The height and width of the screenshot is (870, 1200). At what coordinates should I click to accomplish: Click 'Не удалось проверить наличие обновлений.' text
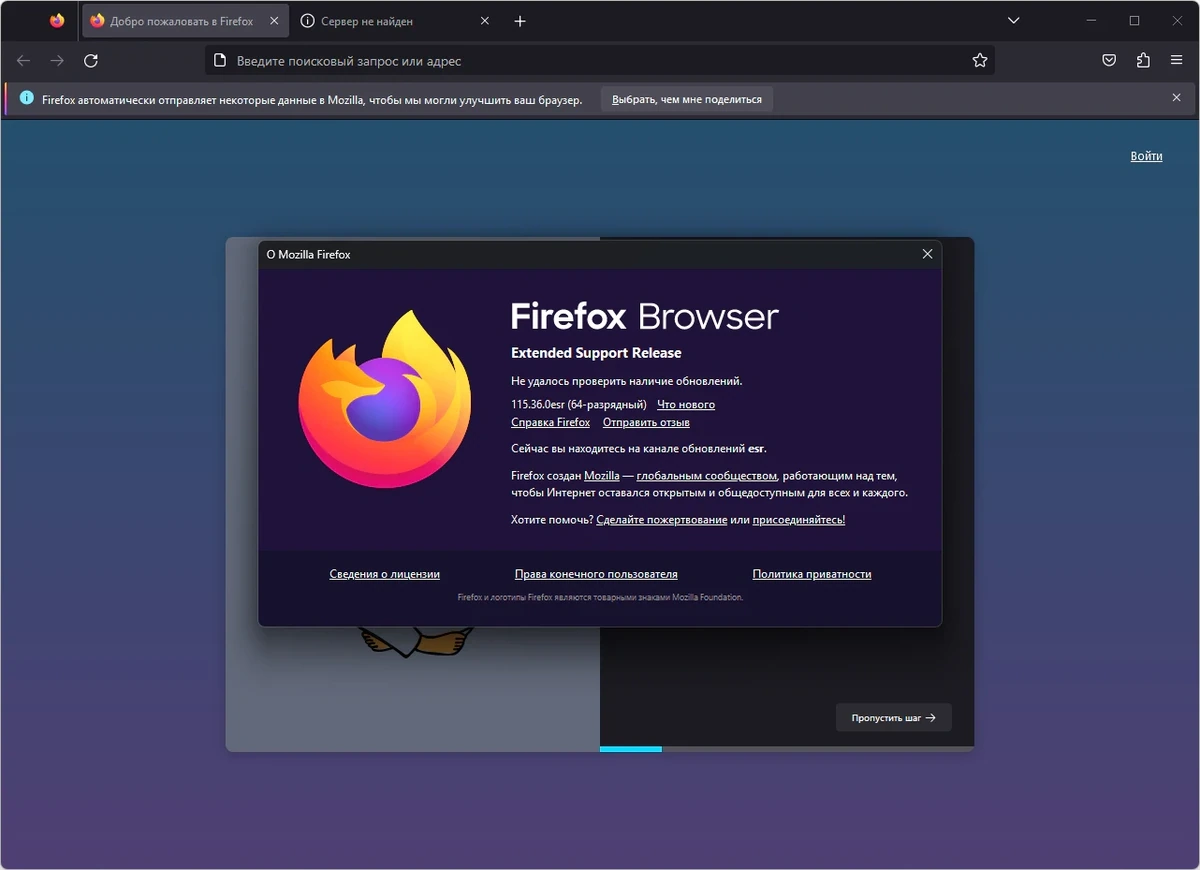coord(627,381)
